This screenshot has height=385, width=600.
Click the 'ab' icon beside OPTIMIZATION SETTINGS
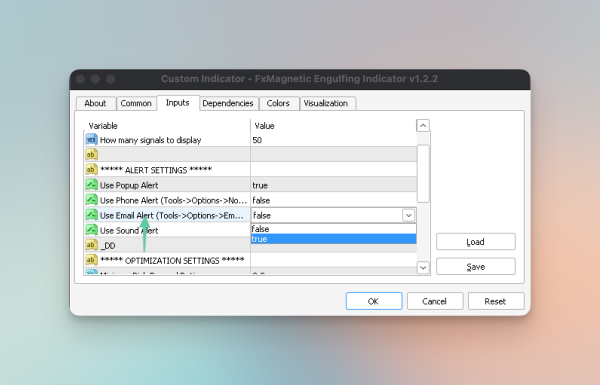click(x=91, y=260)
